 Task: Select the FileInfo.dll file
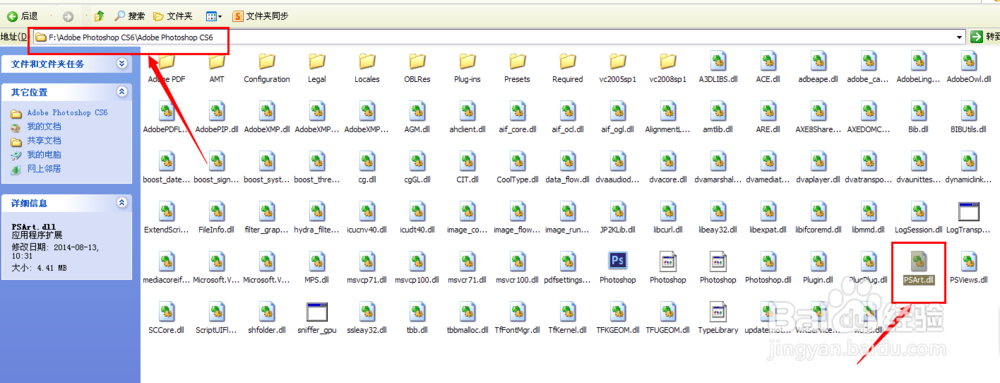pyautogui.click(x=216, y=218)
